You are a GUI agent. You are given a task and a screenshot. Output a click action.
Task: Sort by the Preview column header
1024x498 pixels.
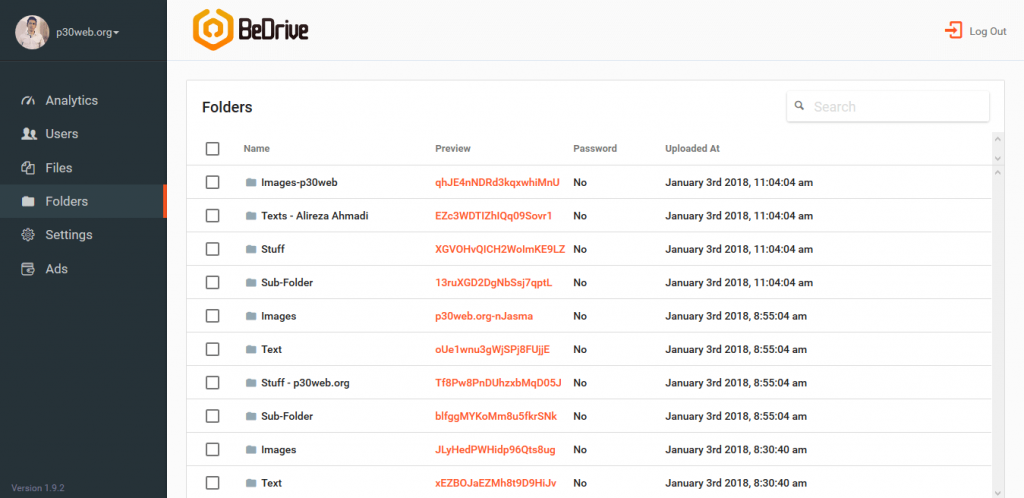click(453, 149)
